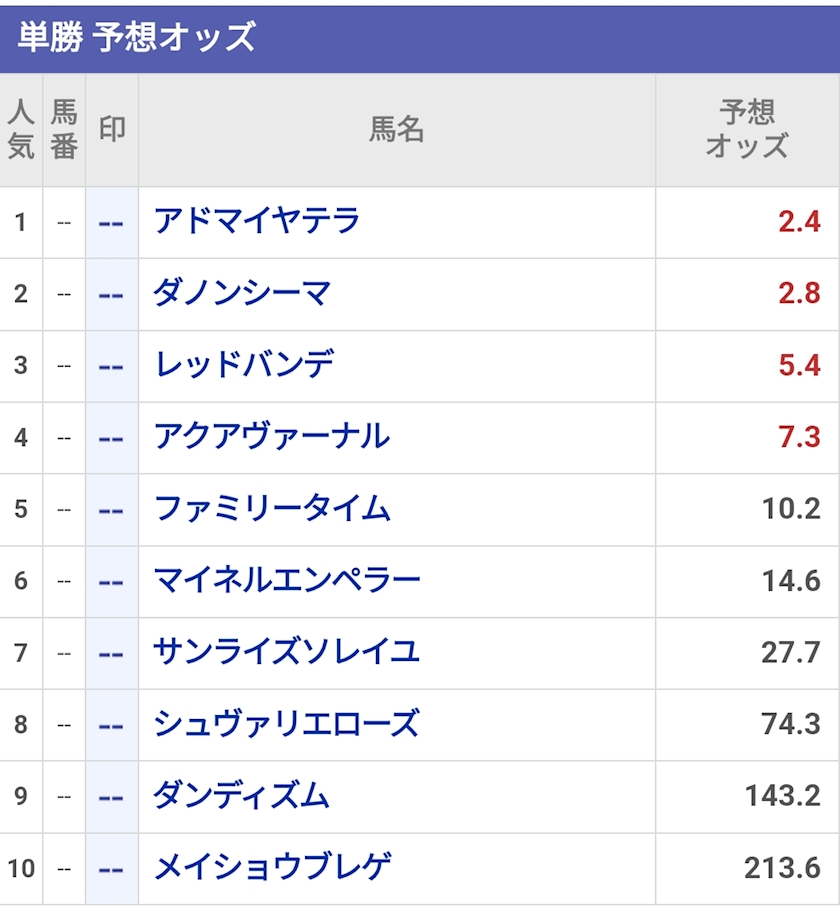
Task: Open horse ダノンシーマ link
Action: 242,294
